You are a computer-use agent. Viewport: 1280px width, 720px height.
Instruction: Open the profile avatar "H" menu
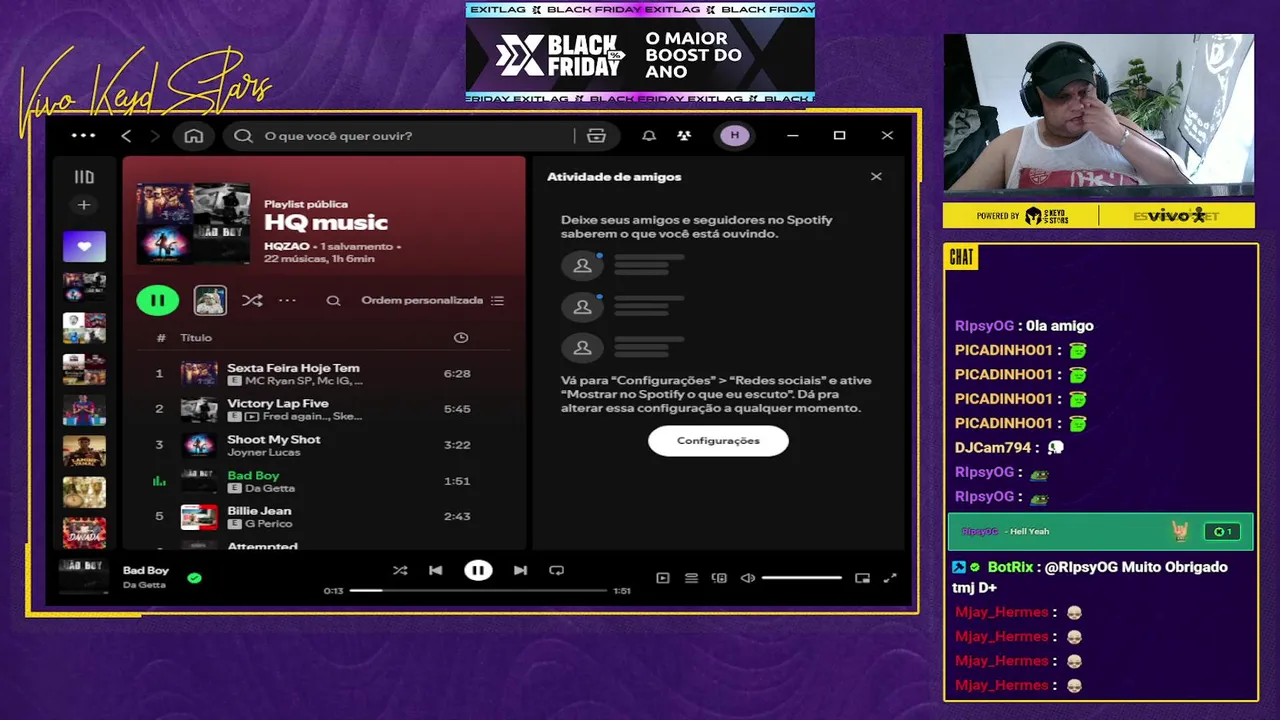(x=735, y=136)
